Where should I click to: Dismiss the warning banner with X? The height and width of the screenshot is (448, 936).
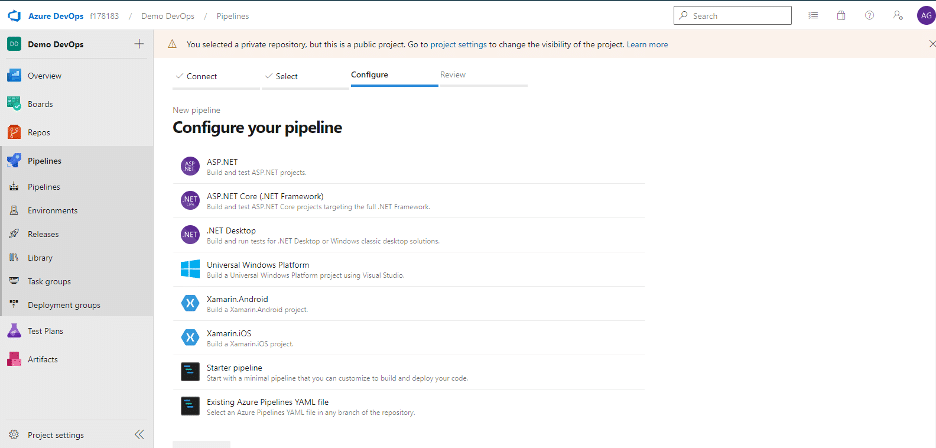[x=932, y=44]
